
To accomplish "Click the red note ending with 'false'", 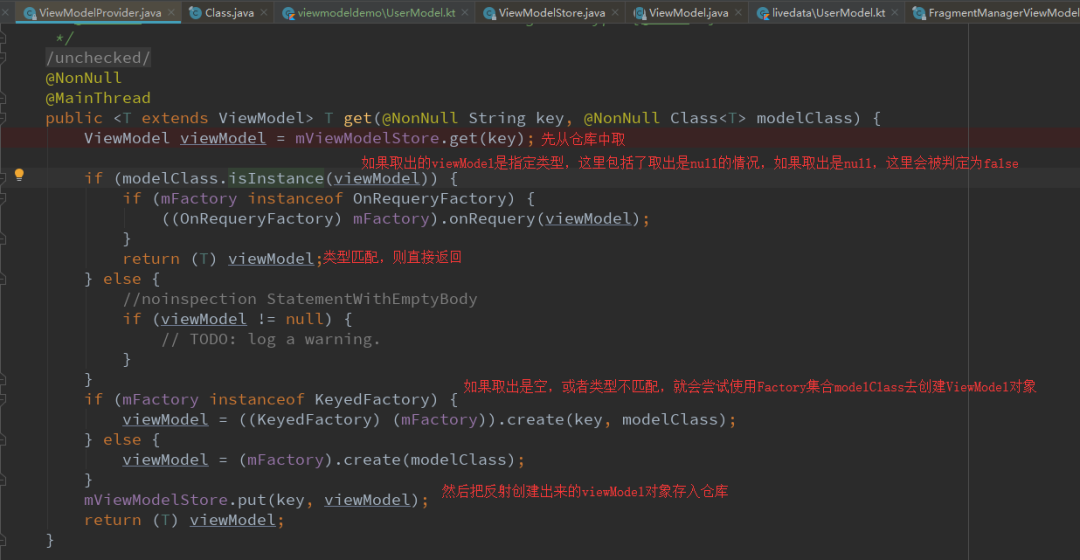I will (x=689, y=163).
